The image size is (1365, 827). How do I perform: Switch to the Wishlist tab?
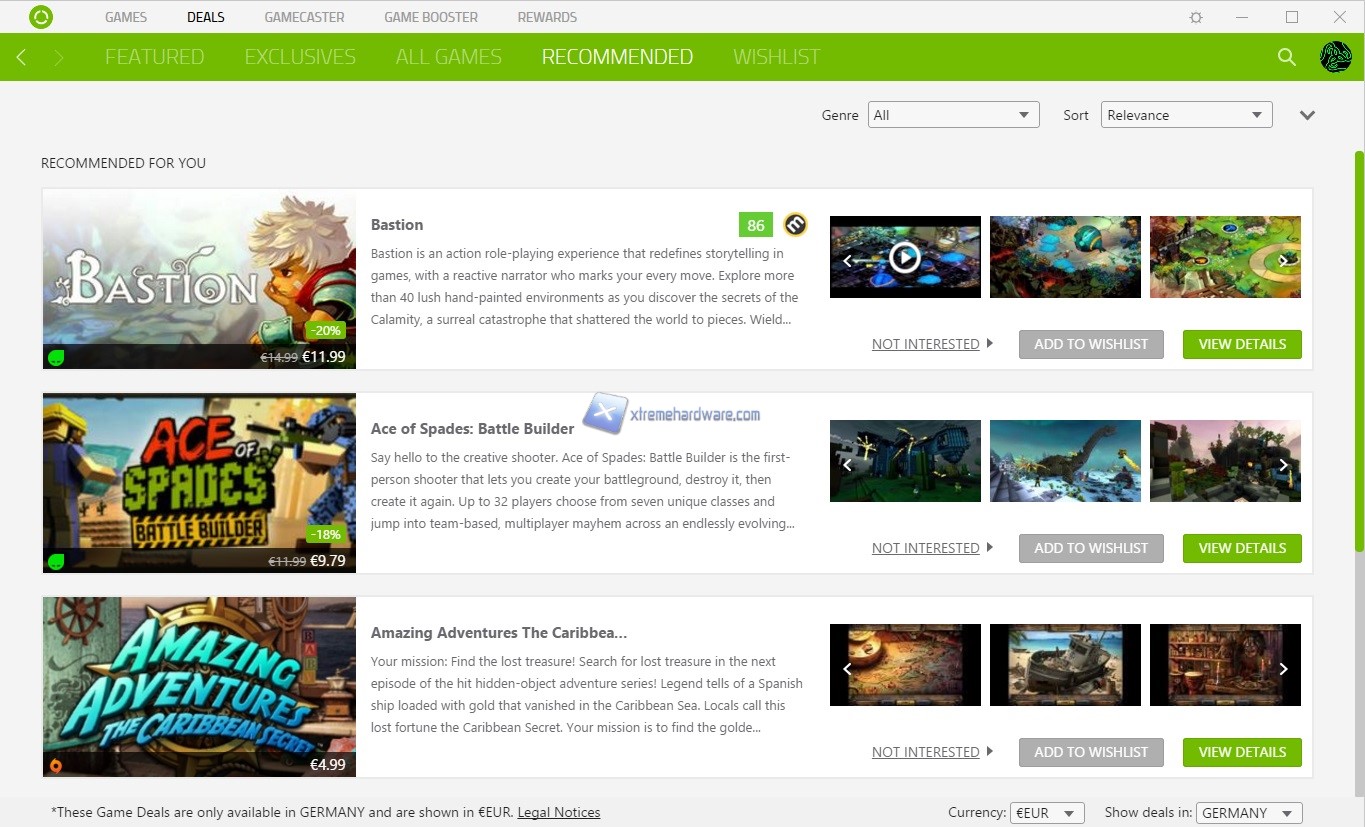point(776,57)
